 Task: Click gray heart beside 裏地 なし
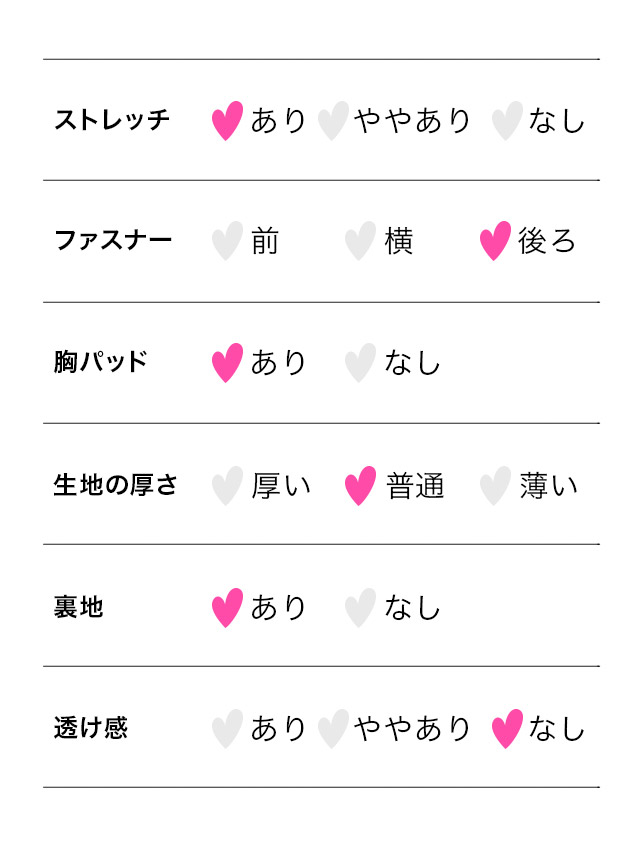tap(360, 608)
